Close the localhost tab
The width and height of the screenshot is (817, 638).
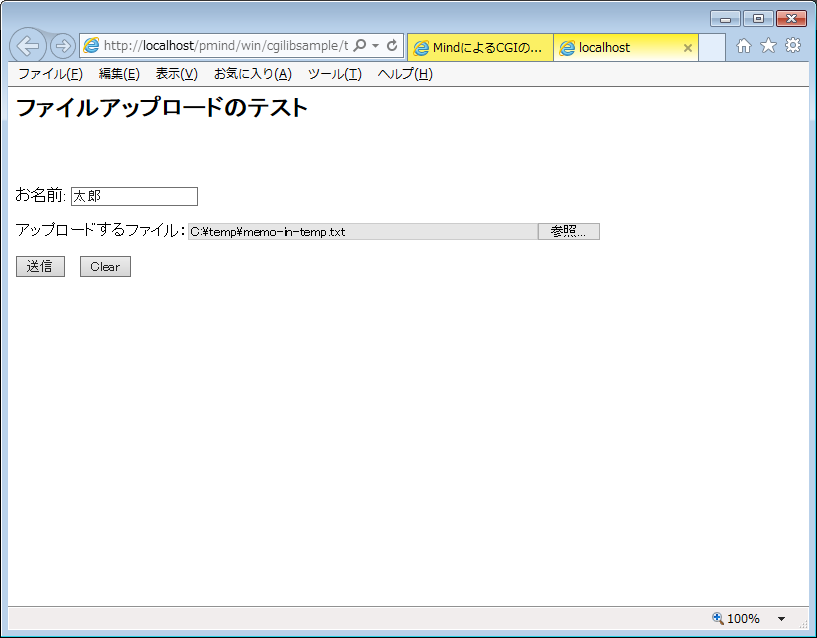[x=688, y=48]
